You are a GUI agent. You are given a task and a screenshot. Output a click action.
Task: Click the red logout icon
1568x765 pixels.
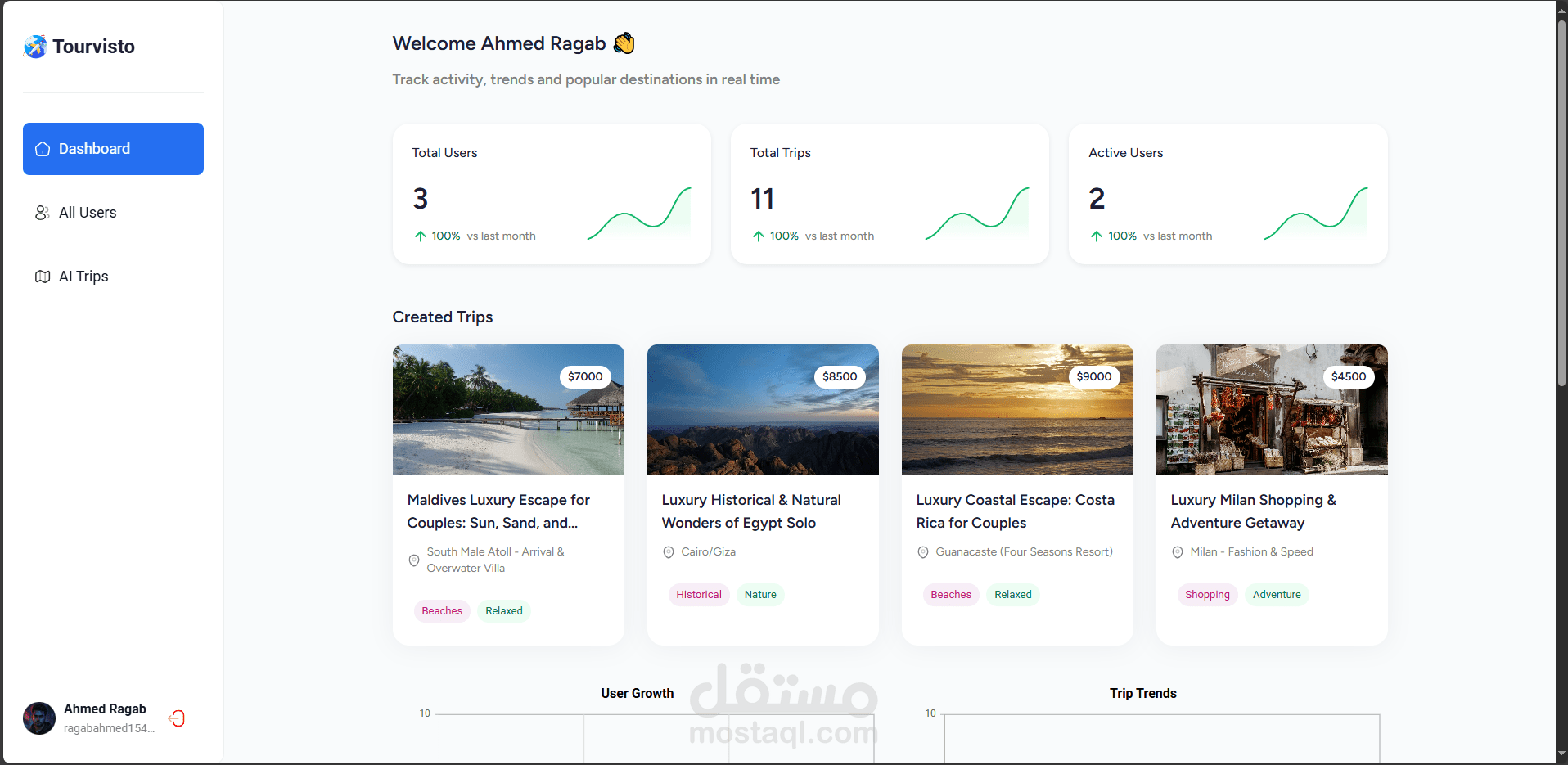click(x=177, y=718)
